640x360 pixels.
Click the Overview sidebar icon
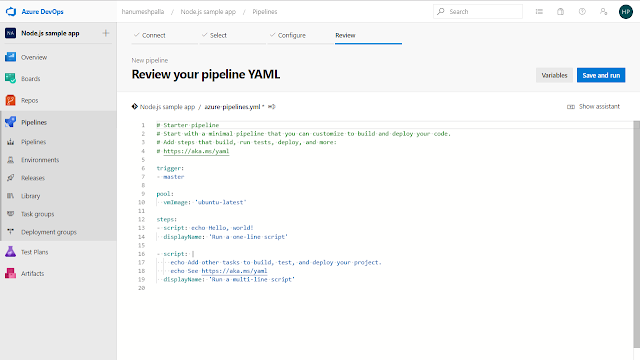click(x=11, y=57)
